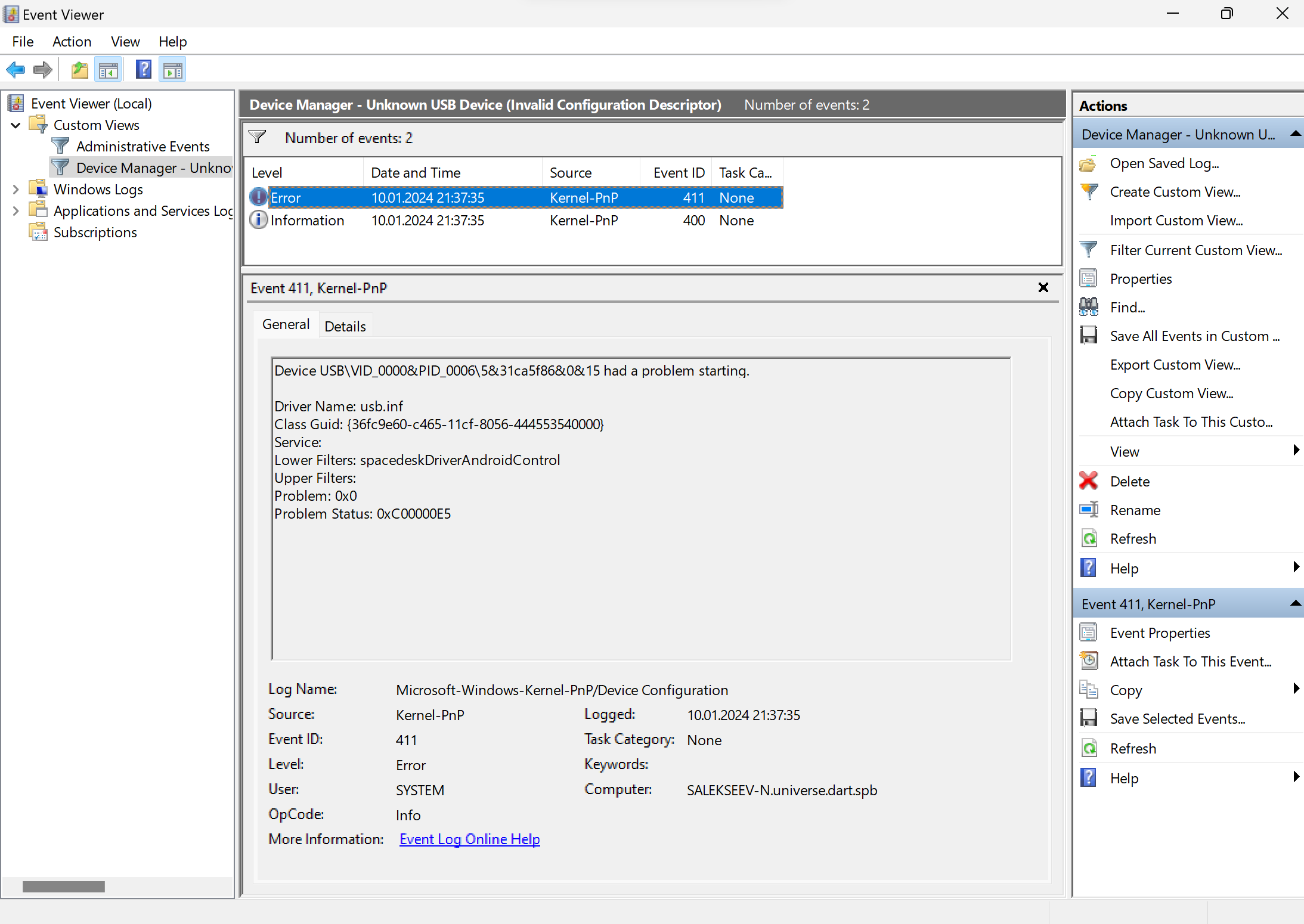This screenshot has width=1304, height=924.
Task: Toggle the Show/Hide Action Pane toolbar icon
Action: (x=173, y=70)
